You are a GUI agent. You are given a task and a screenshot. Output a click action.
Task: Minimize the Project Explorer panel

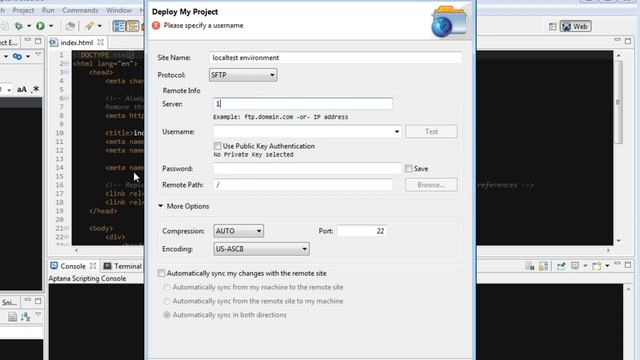pyautogui.click(x=27, y=40)
